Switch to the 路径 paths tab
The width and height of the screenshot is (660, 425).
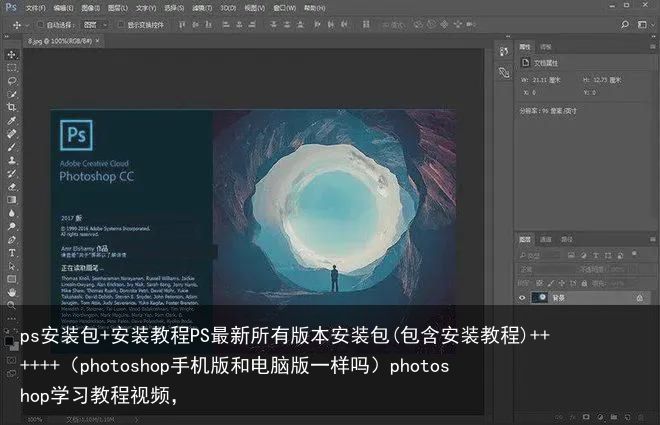[567, 239]
